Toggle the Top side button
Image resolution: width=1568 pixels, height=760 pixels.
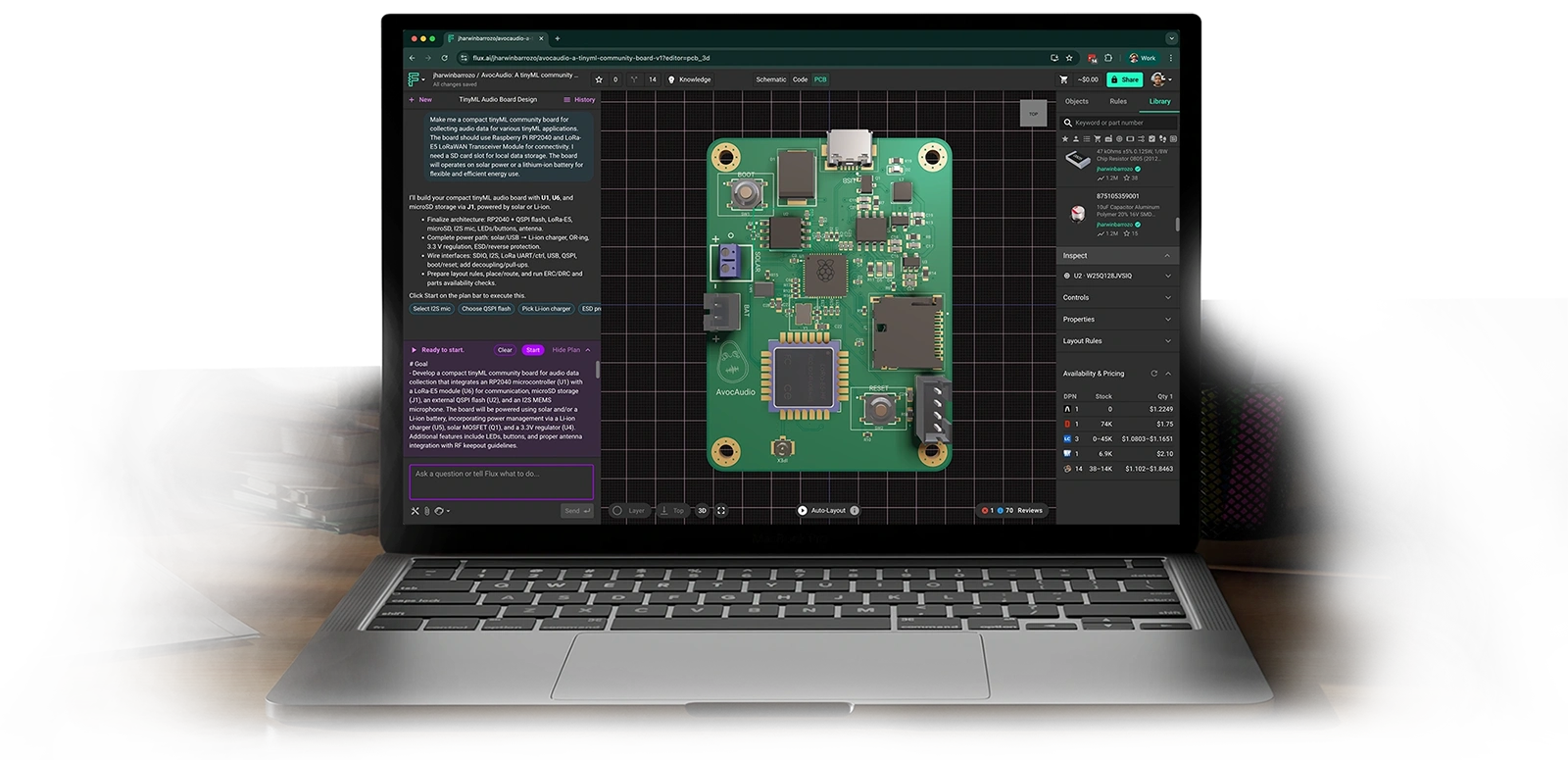[x=673, y=511]
